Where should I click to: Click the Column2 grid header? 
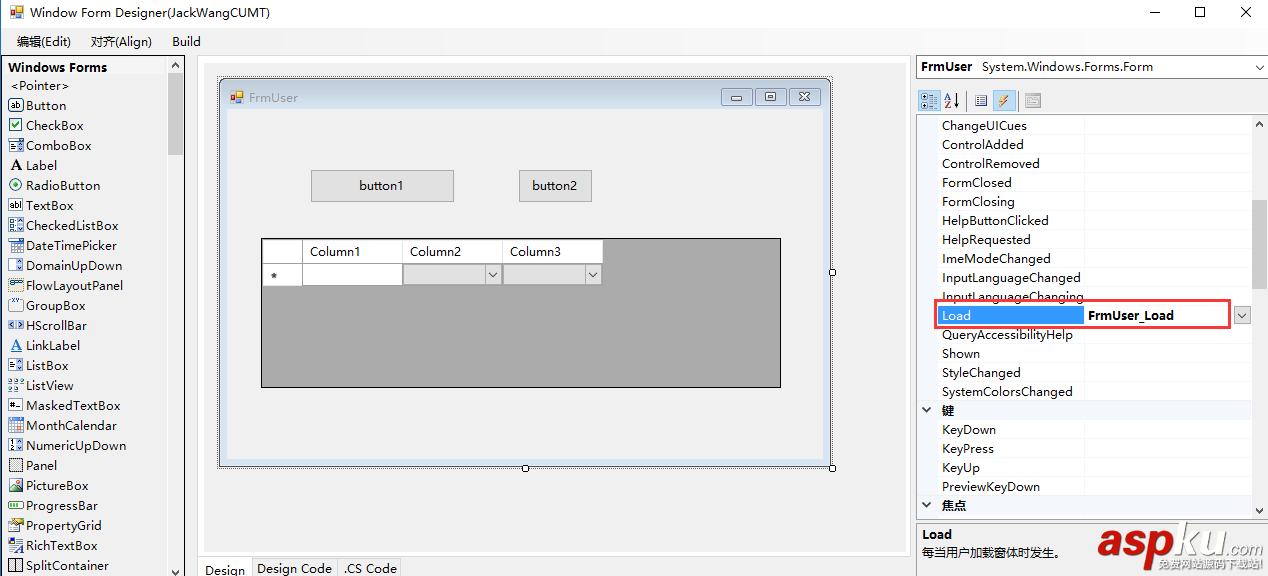pos(452,251)
